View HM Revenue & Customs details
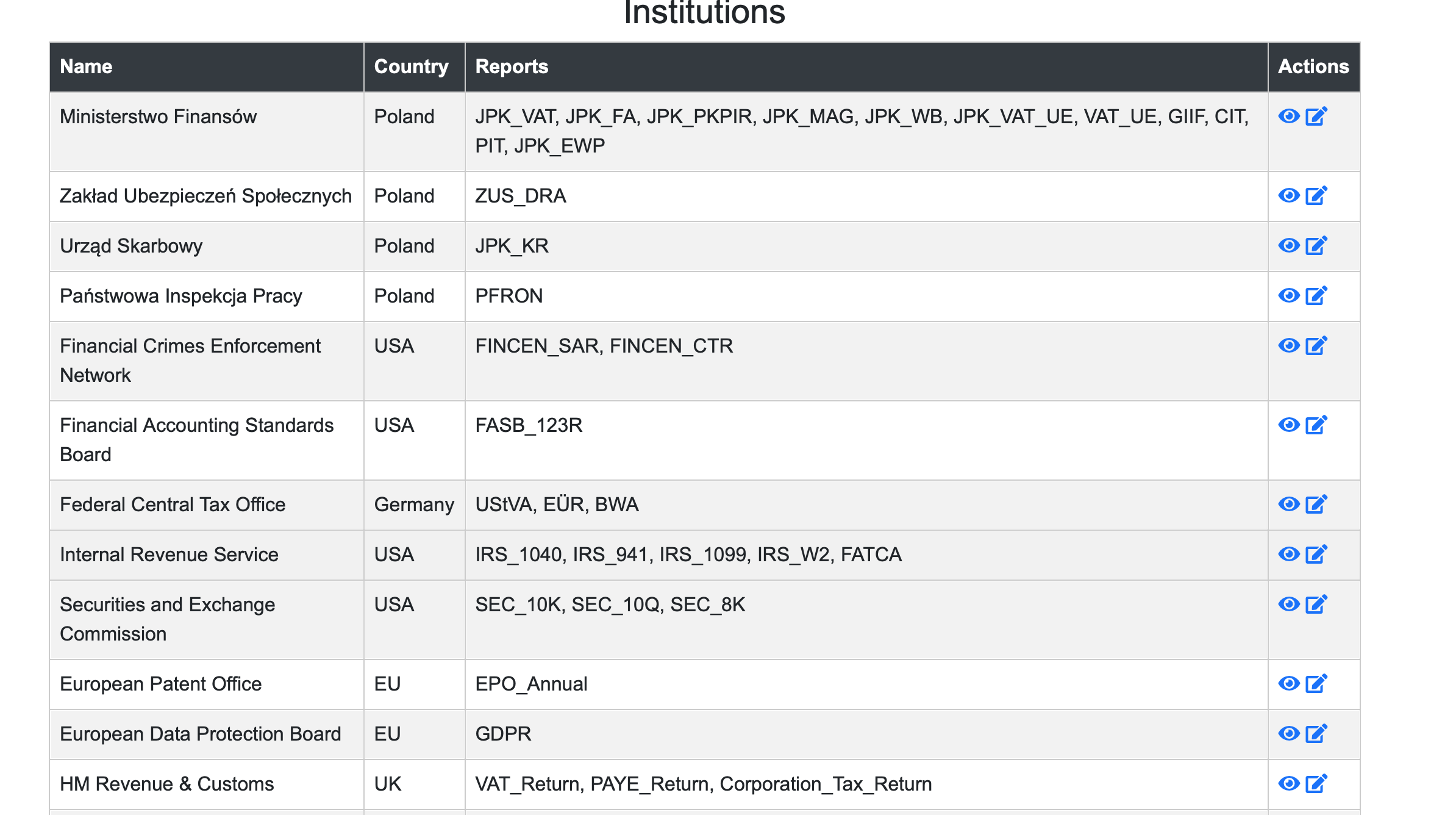This screenshot has width=1456, height=815. (1288, 783)
